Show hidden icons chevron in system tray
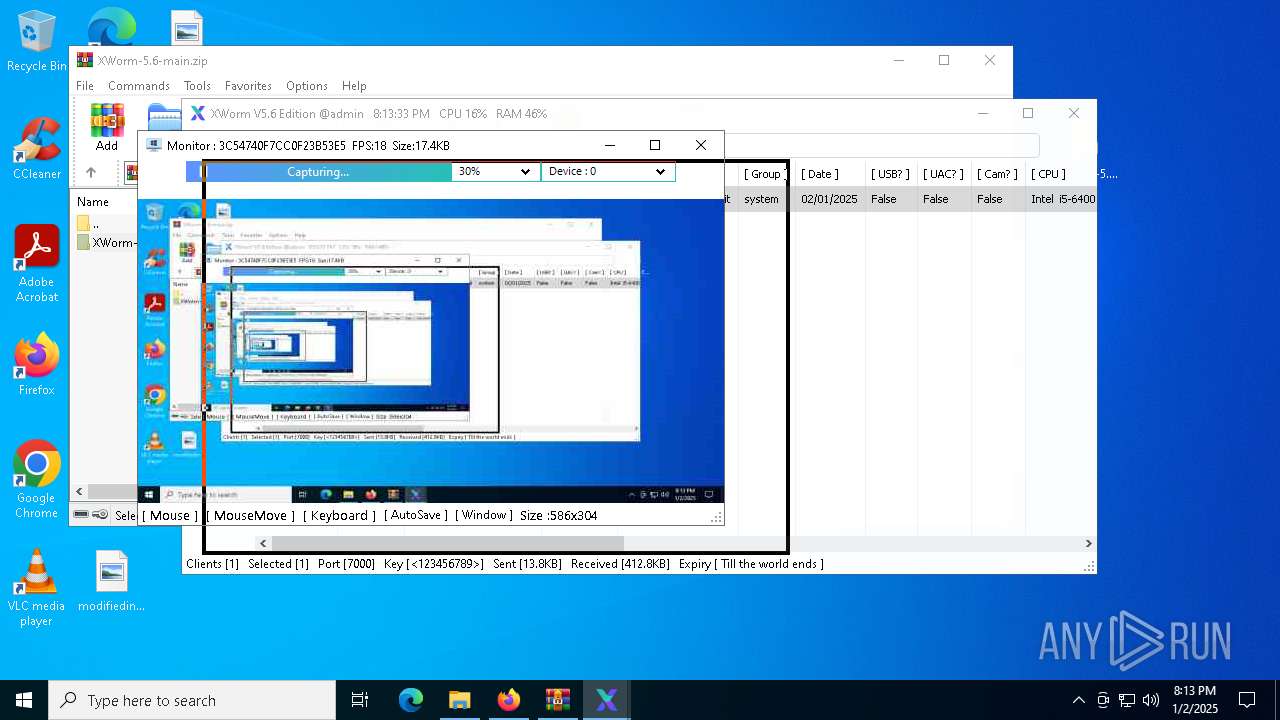 1078,700
